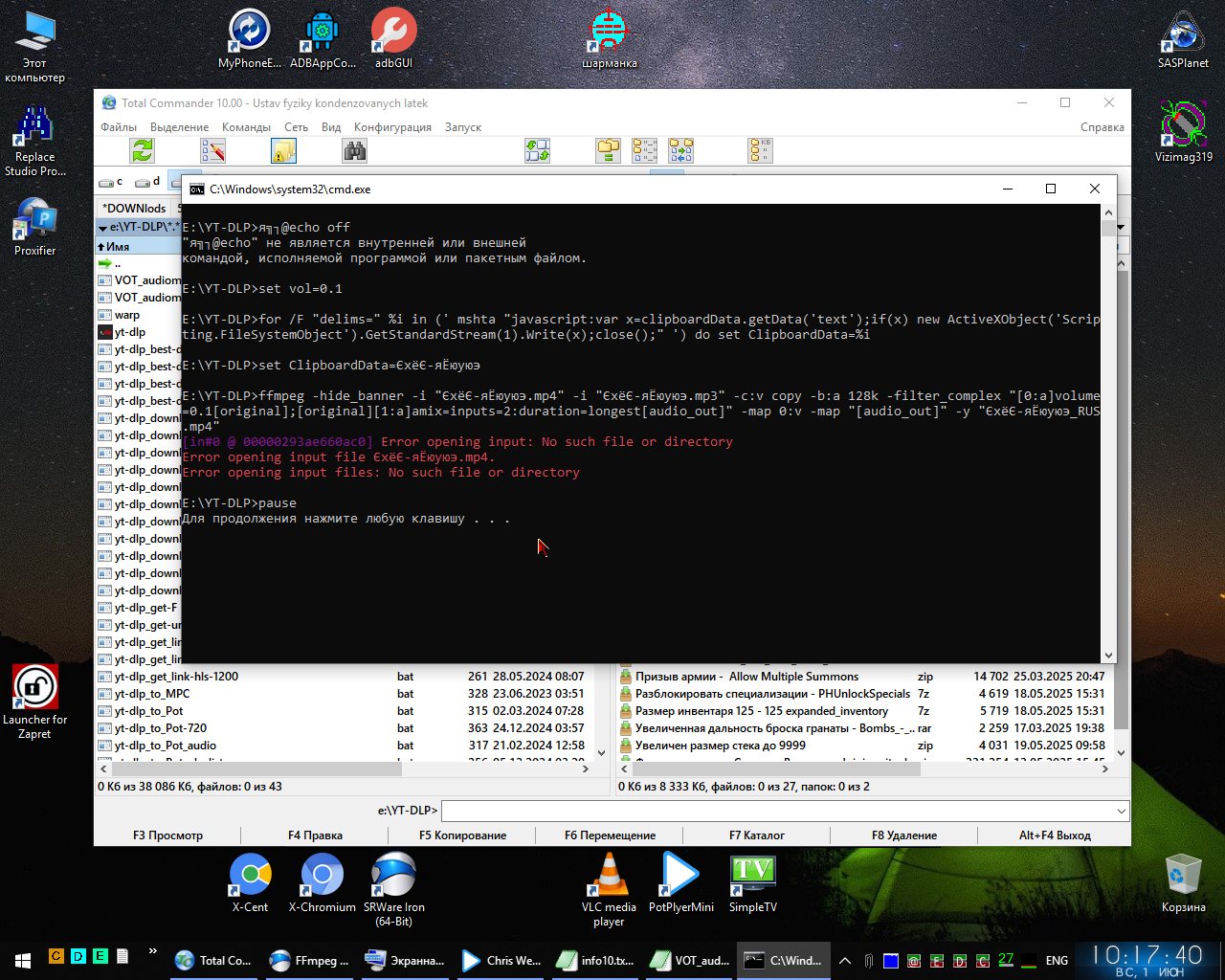
Task: Click the green Reread source refresh icon
Action: click(x=143, y=151)
